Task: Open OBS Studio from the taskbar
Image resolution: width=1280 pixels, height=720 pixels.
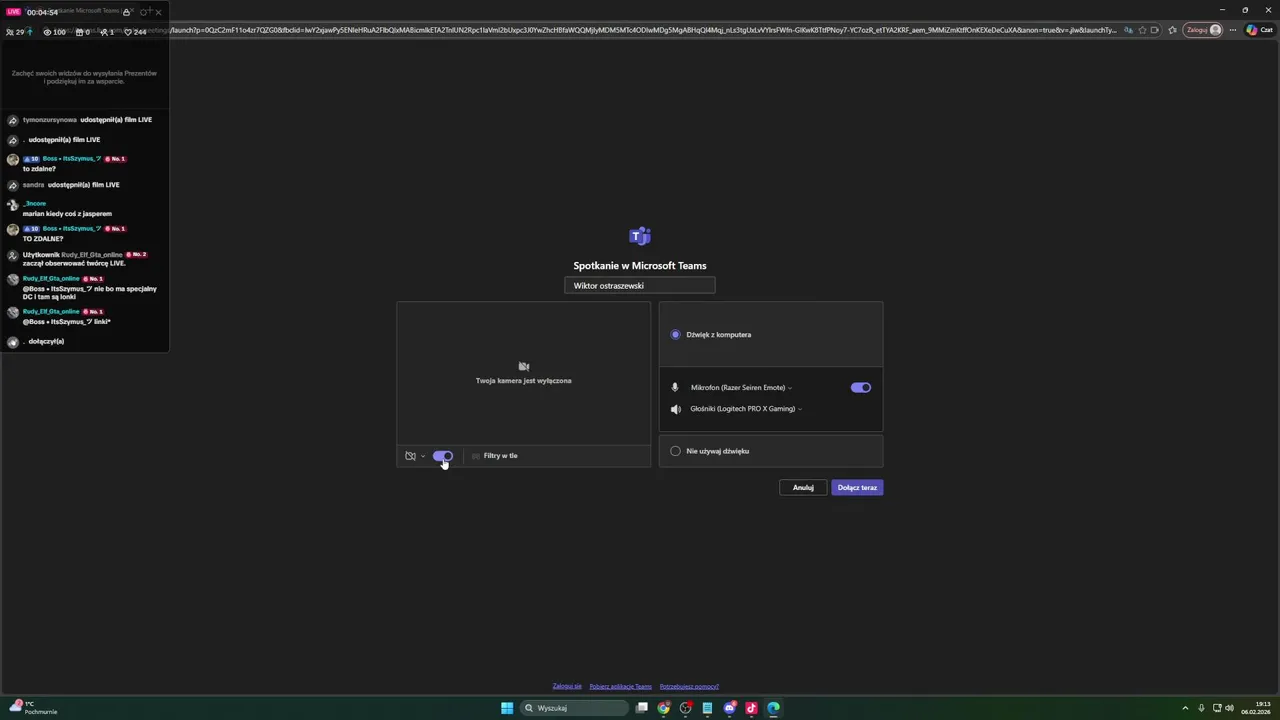Action: tap(686, 708)
